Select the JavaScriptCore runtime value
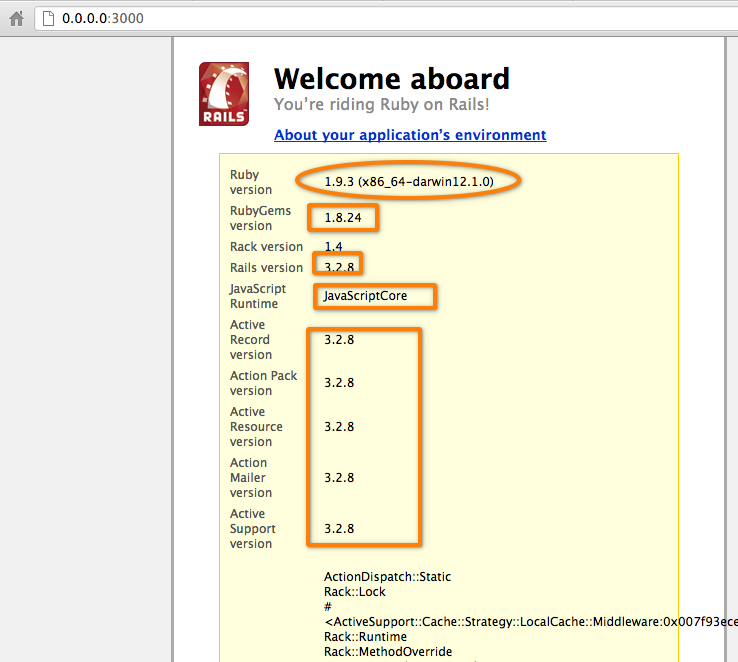 365,296
